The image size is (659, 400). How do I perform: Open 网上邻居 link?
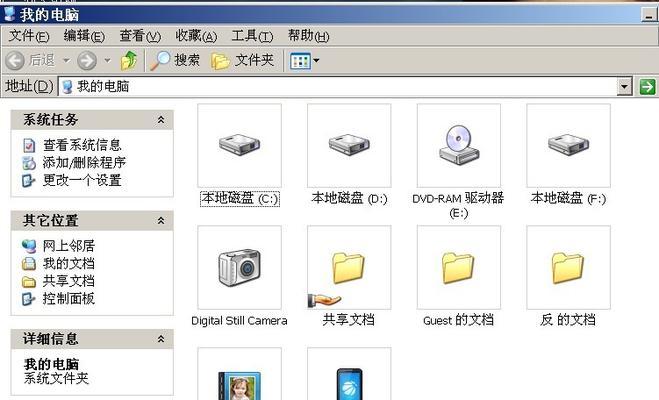pyautogui.click(x=69, y=246)
